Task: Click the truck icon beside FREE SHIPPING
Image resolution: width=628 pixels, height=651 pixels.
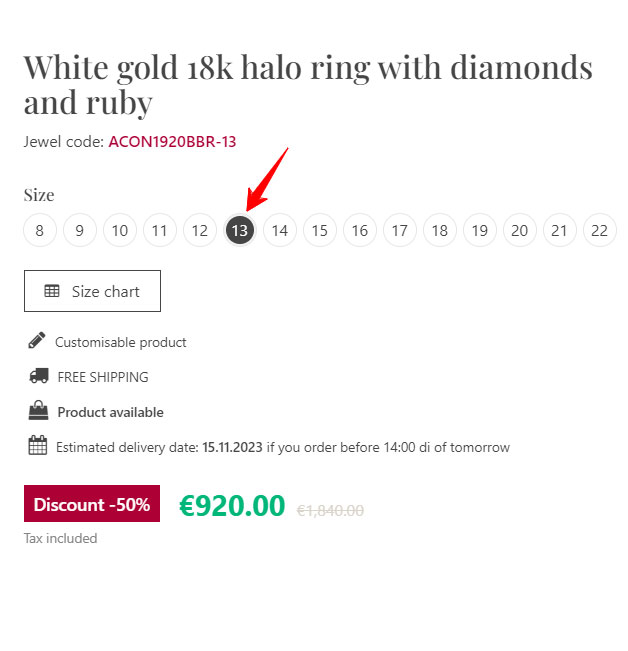Action: (x=39, y=376)
